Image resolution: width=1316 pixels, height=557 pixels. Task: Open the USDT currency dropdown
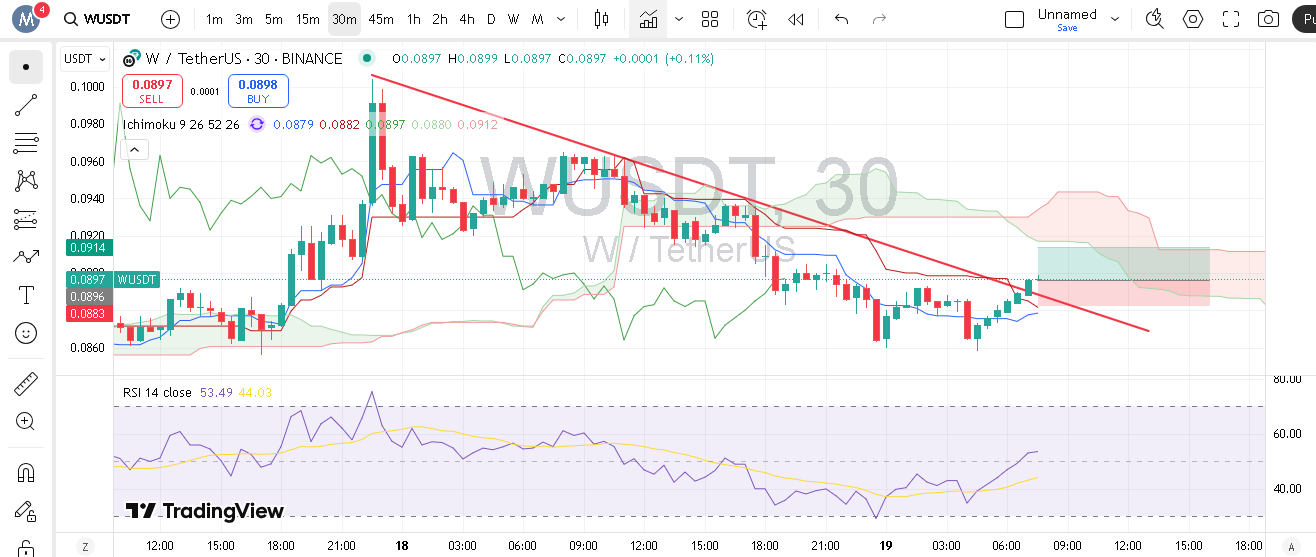click(x=85, y=59)
